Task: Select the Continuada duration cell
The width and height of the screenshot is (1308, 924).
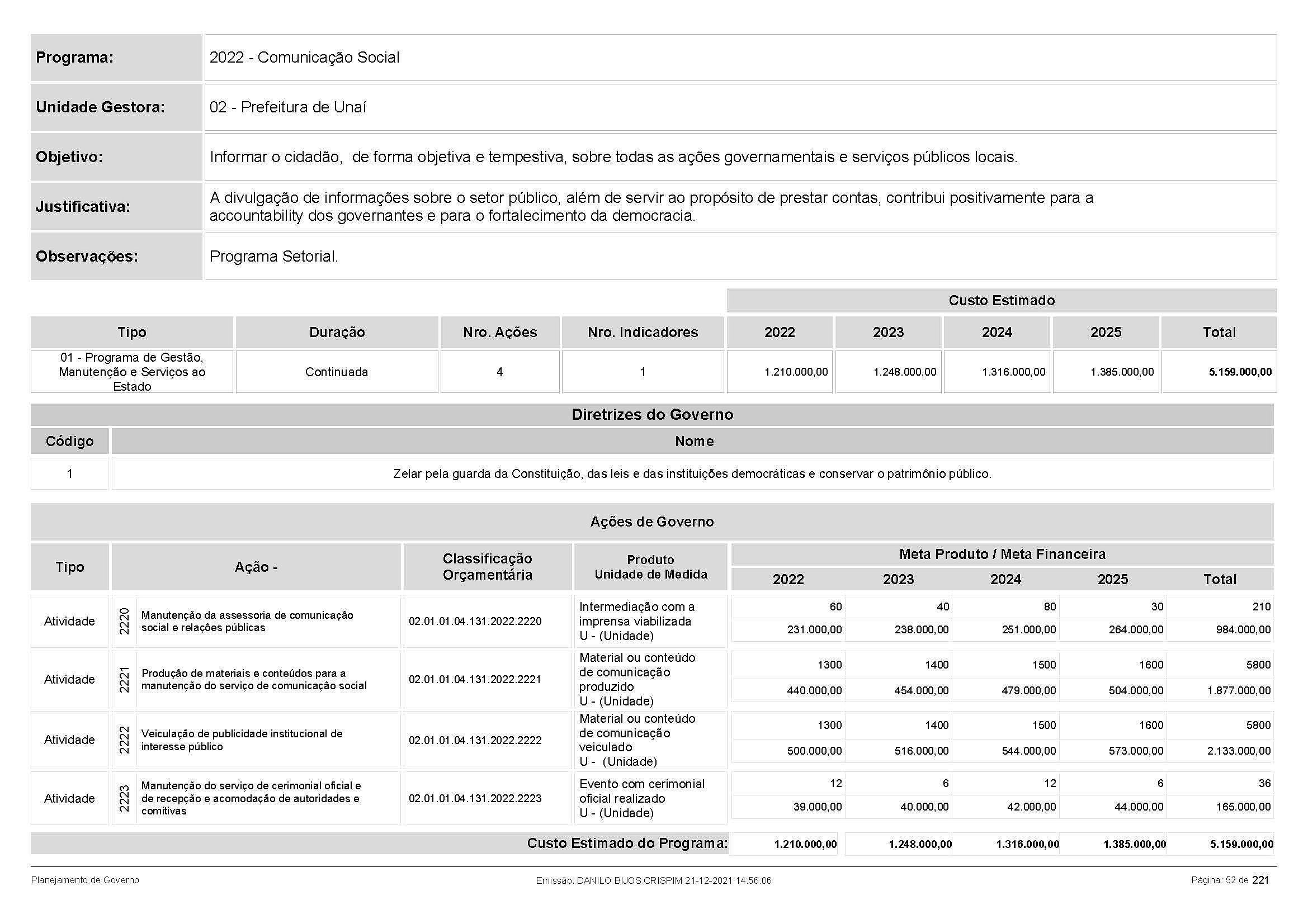Action: click(336, 372)
